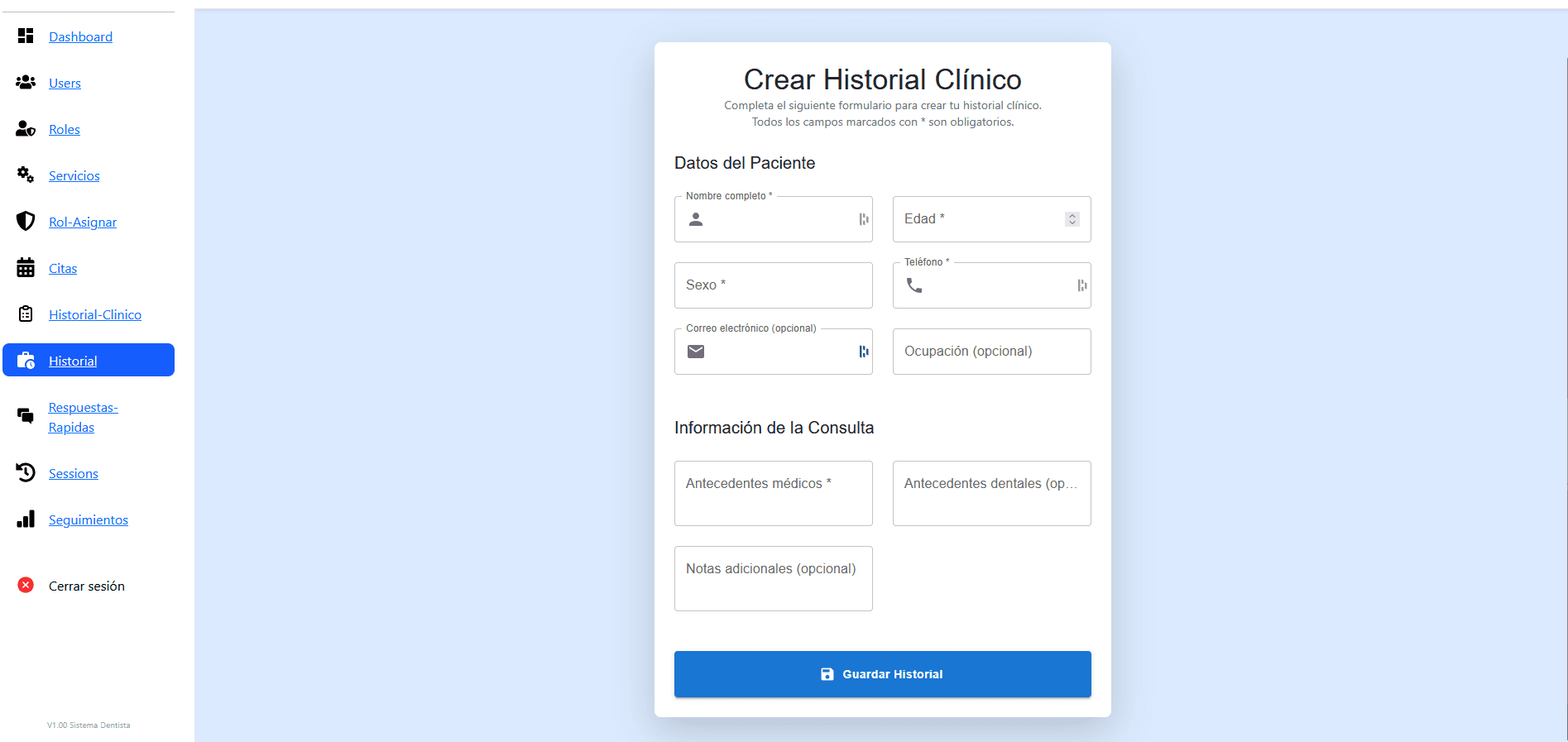Click the Dashboard grid icon in sidebar

point(26,36)
